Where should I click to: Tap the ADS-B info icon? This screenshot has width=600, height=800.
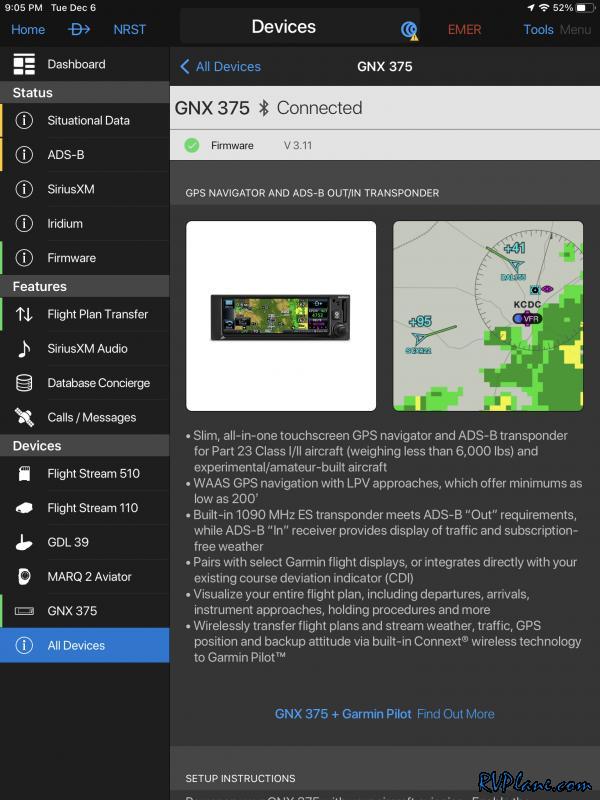coord(24,155)
